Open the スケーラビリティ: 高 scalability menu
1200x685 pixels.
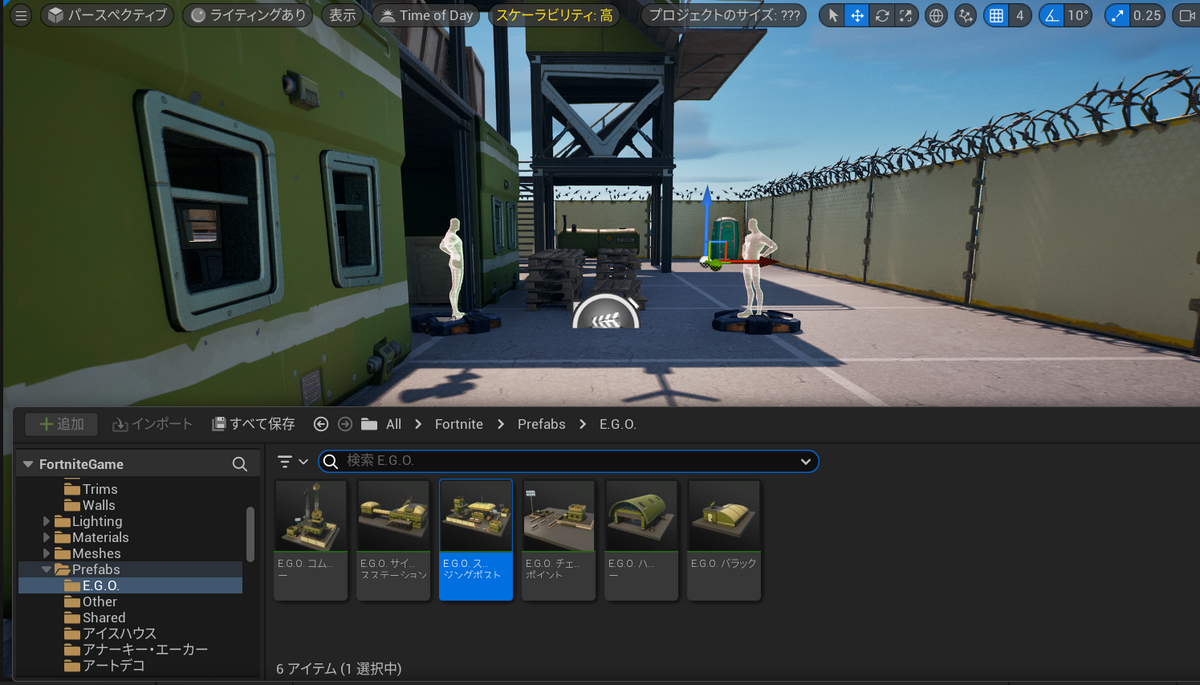pyautogui.click(x=554, y=15)
